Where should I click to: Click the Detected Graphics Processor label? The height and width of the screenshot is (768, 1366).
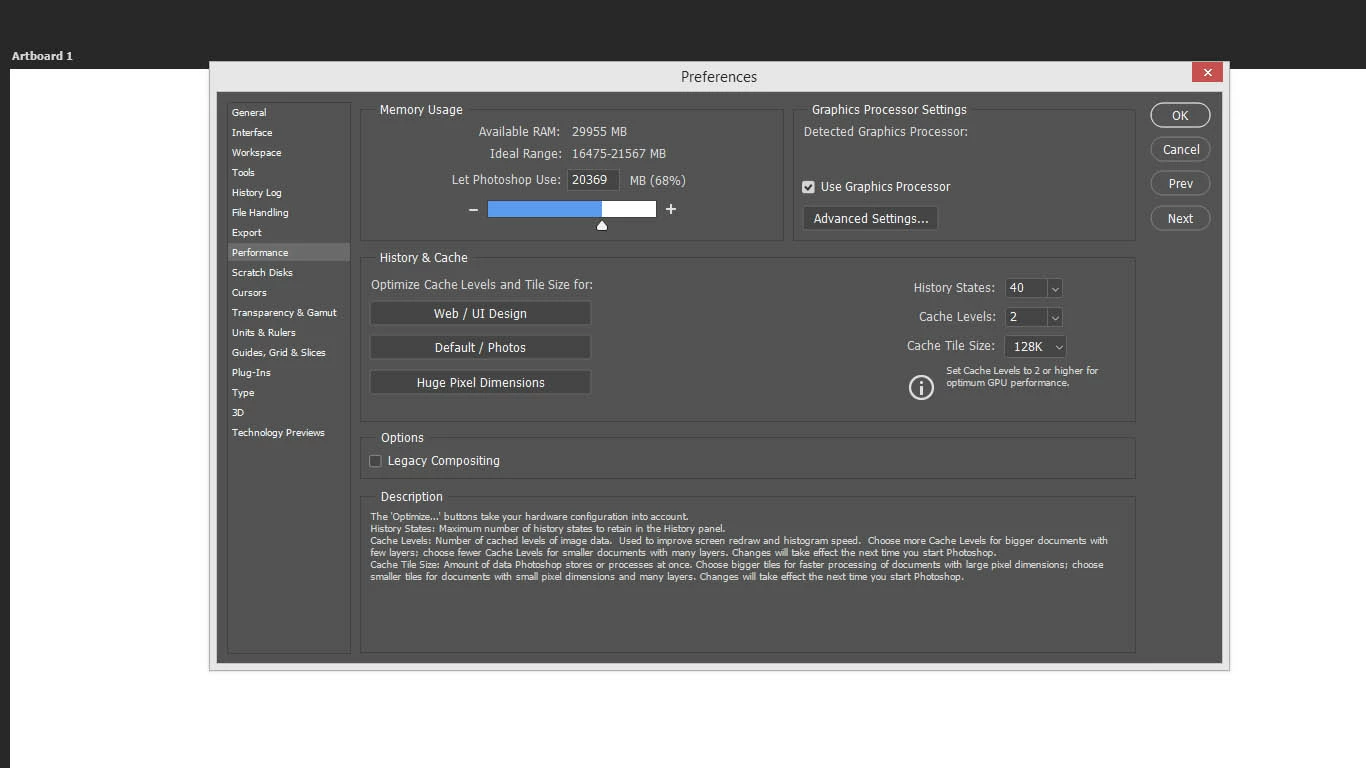click(886, 132)
